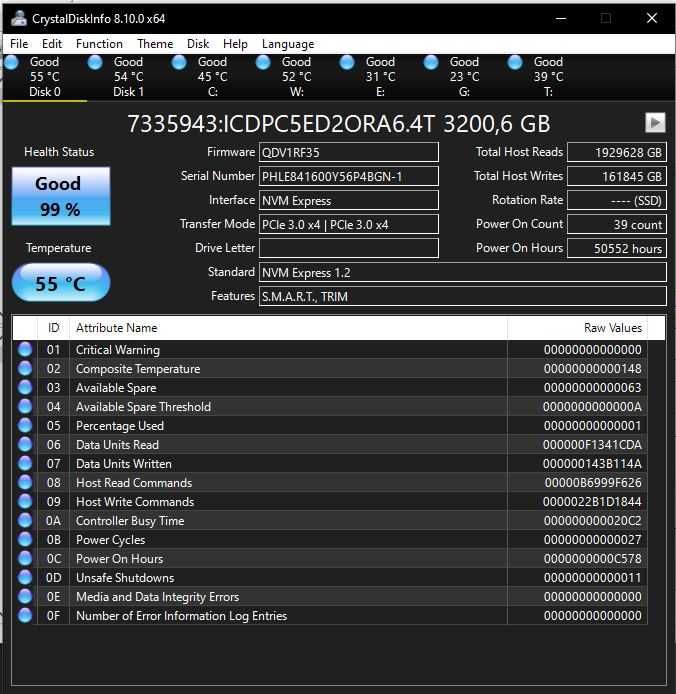Click the Attribute Name column header
The image size is (676, 694).
288,328
